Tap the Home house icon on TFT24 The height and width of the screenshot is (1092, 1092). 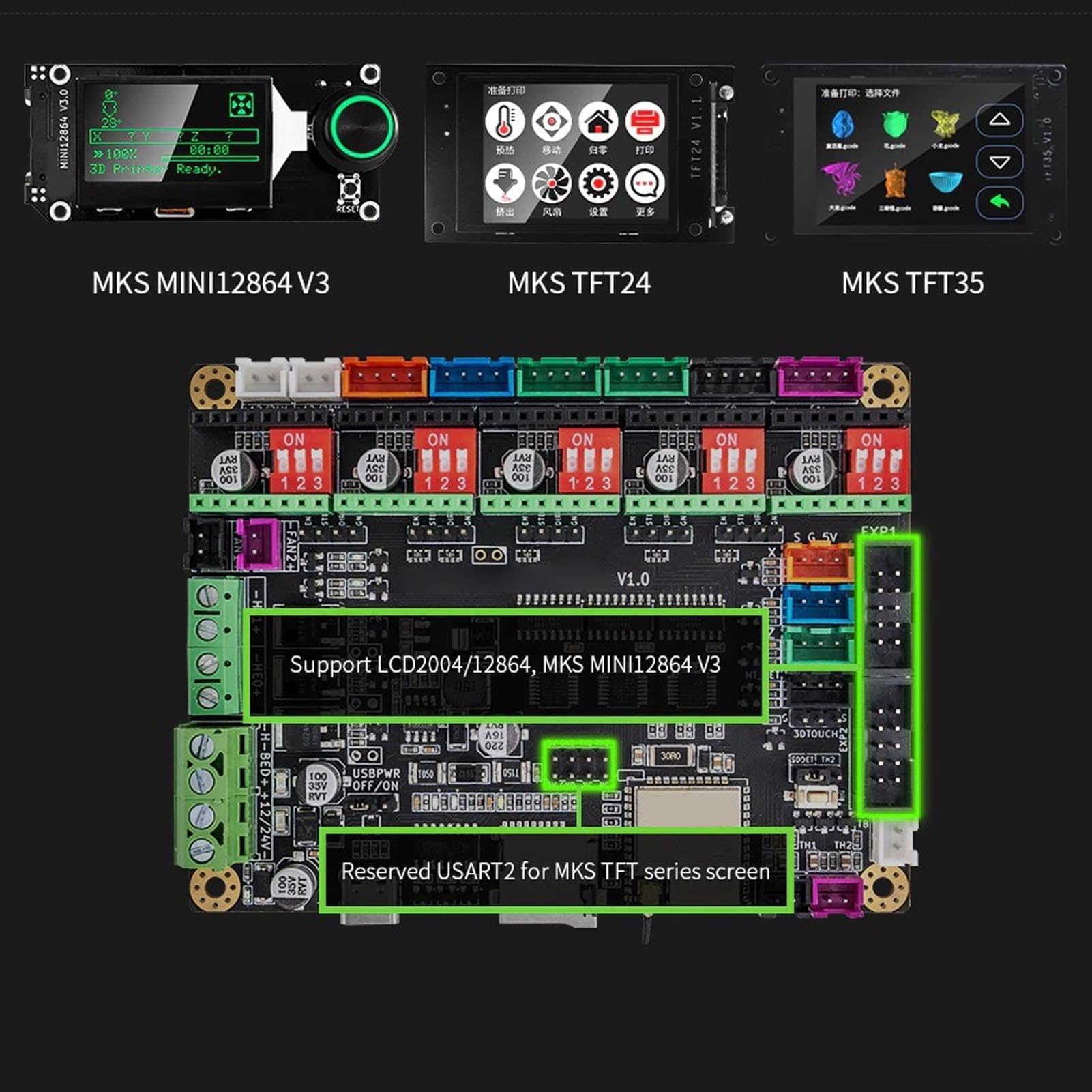pos(598,122)
